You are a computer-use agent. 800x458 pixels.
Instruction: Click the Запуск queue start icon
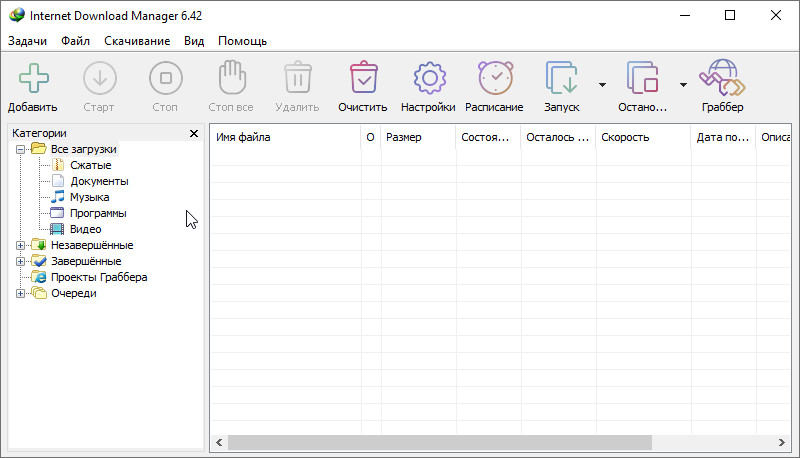tap(561, 78)
